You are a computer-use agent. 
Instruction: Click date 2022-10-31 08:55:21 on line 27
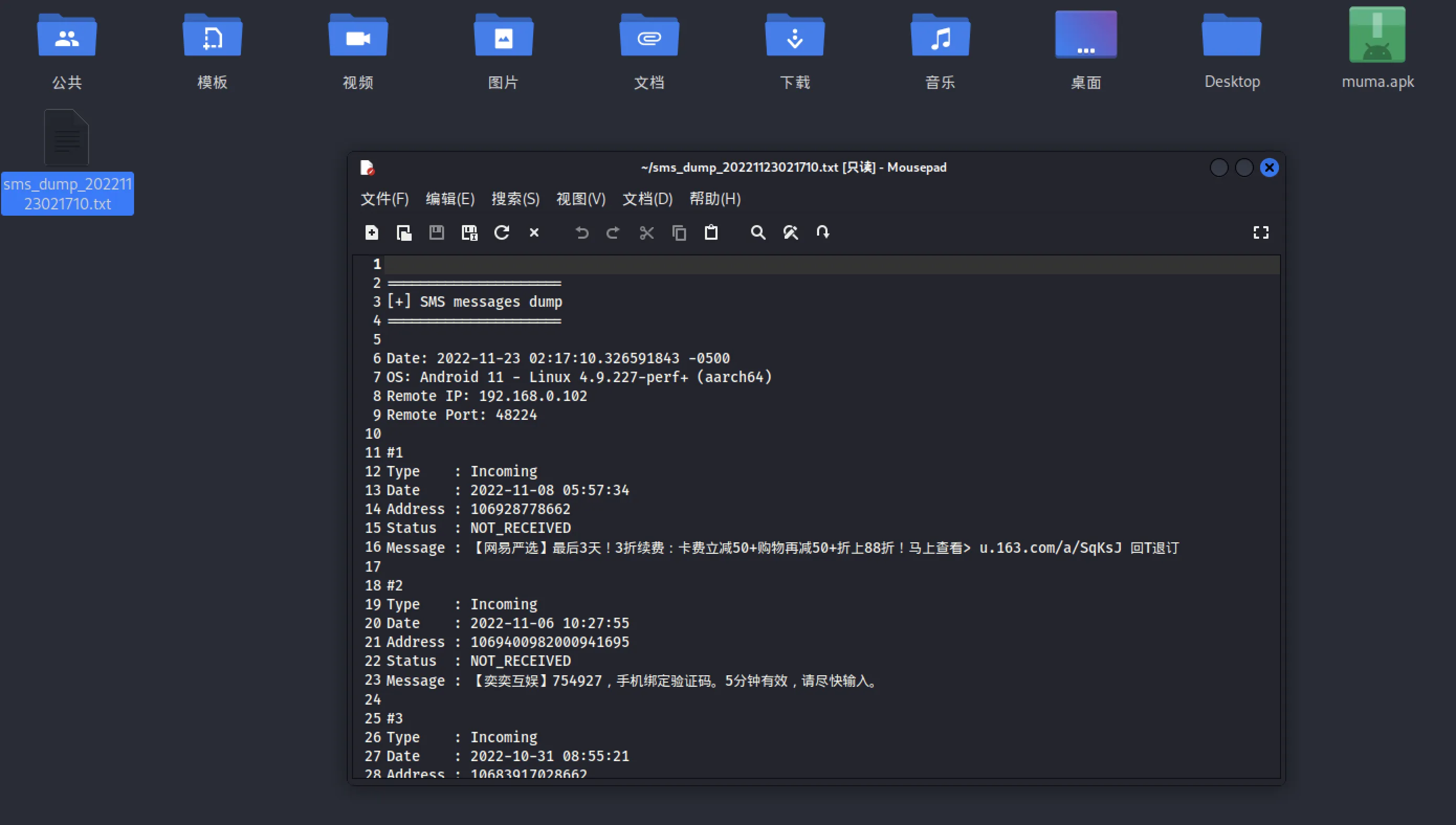(x=550, y=756)
